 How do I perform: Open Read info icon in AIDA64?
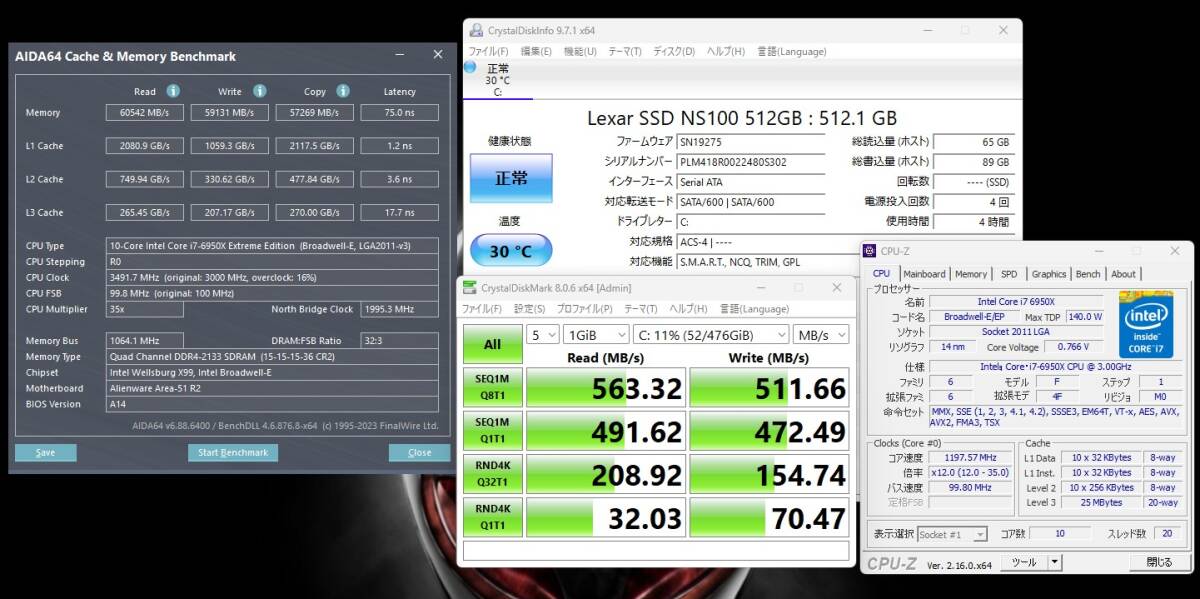click(x=173, y=91)
